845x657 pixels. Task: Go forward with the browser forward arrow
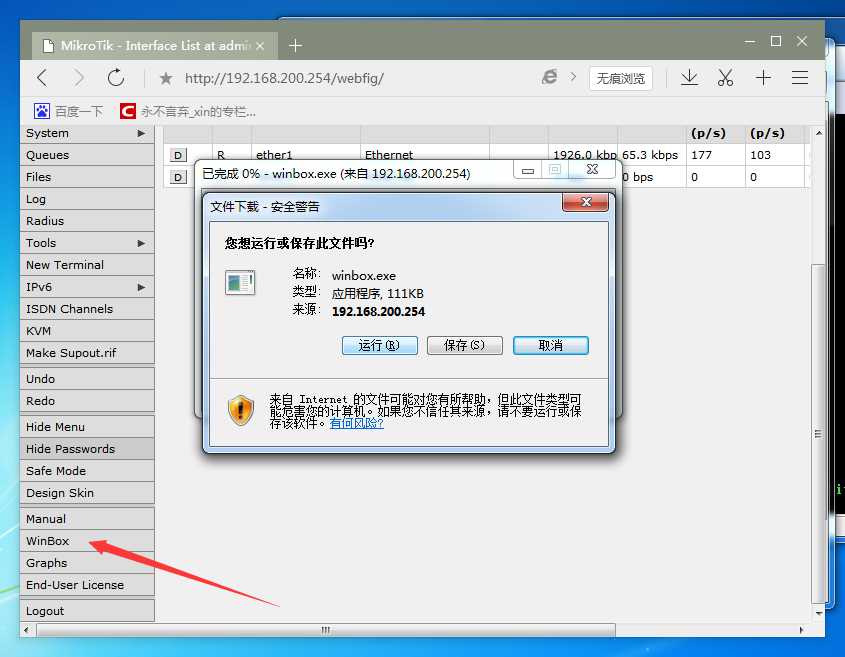click(x=79, y=78)
